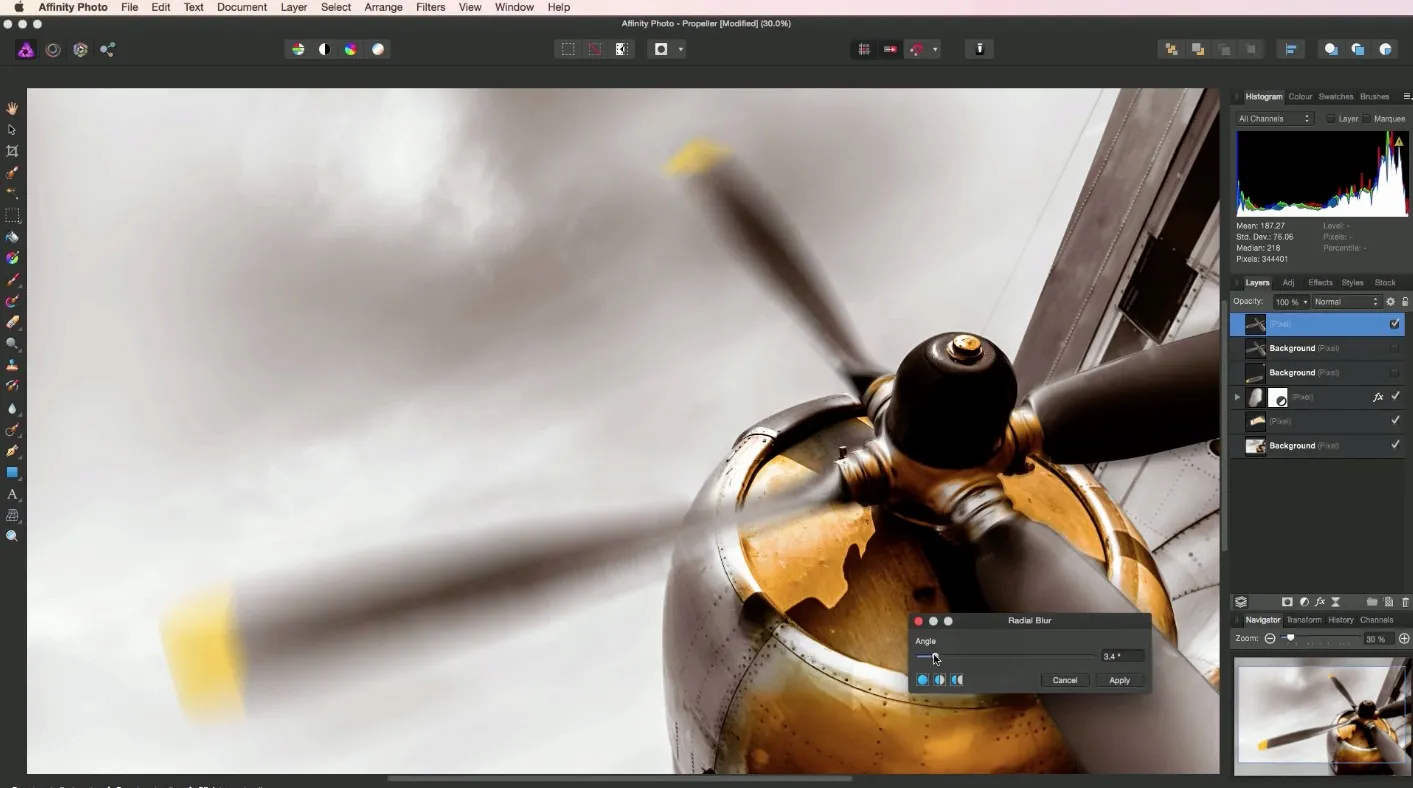The width and height of the screenshot is (1413, 788).
Task: Click zoom-in plus button in Navigator
Action: coord(1404,639)
